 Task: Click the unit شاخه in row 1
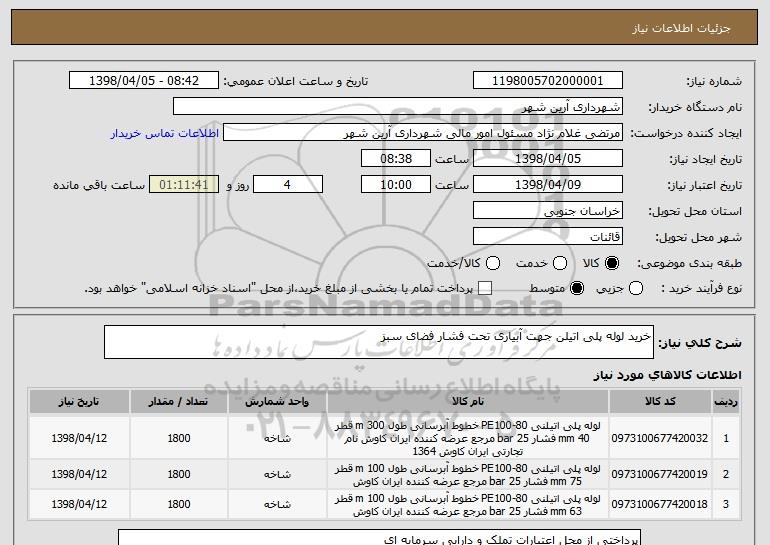(x=277, y=438)
